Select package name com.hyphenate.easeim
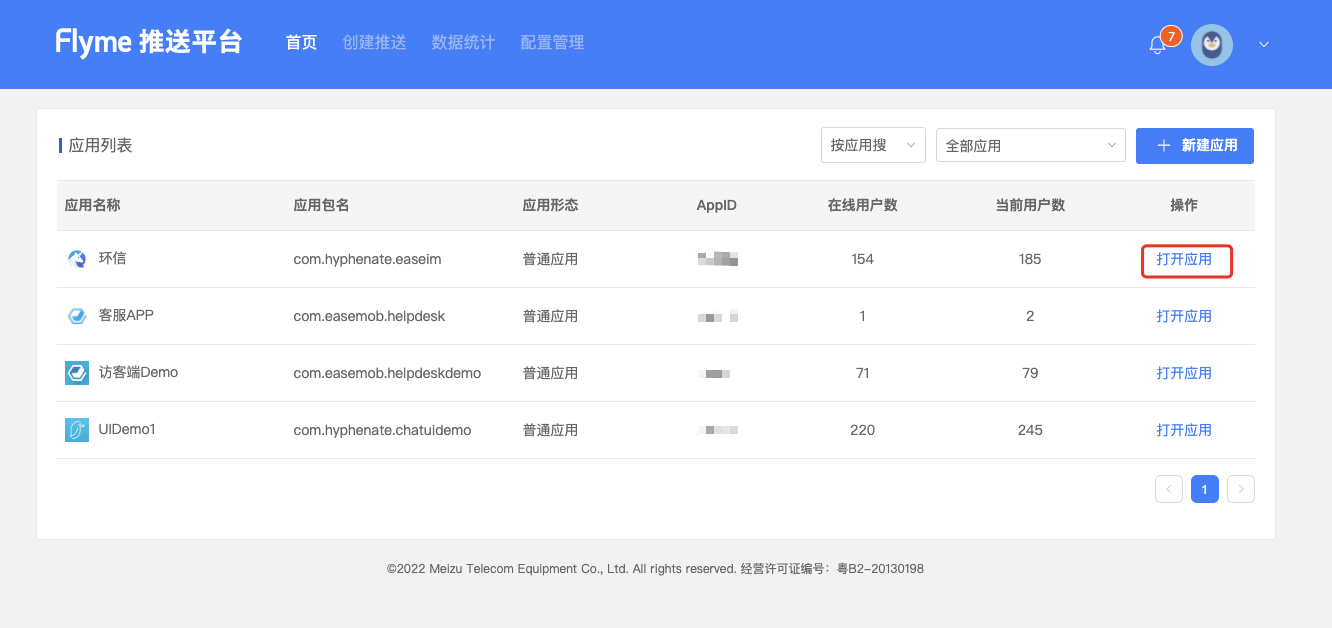This screenshot has height=628, width=1332. point(367,259)
